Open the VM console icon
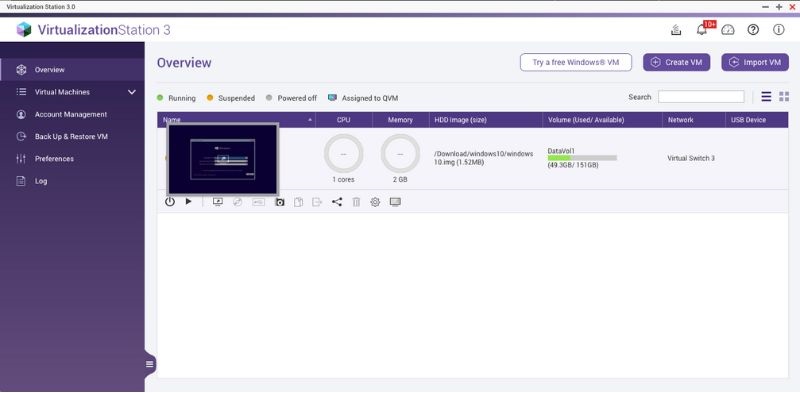 point(218,202)
